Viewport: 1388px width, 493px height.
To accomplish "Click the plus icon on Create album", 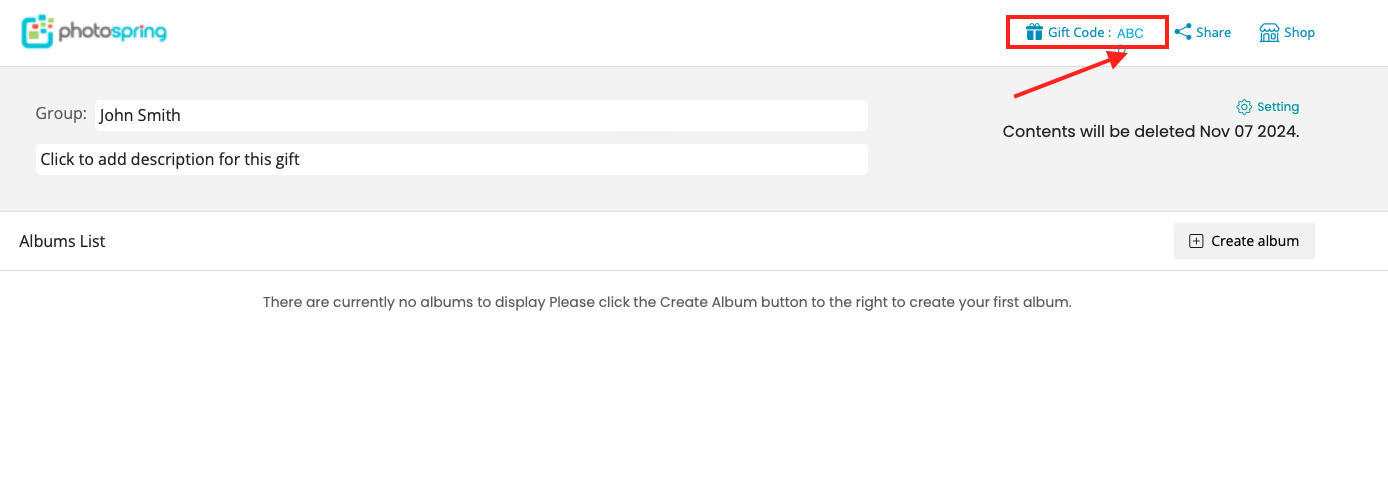I will coord(1196,241).
